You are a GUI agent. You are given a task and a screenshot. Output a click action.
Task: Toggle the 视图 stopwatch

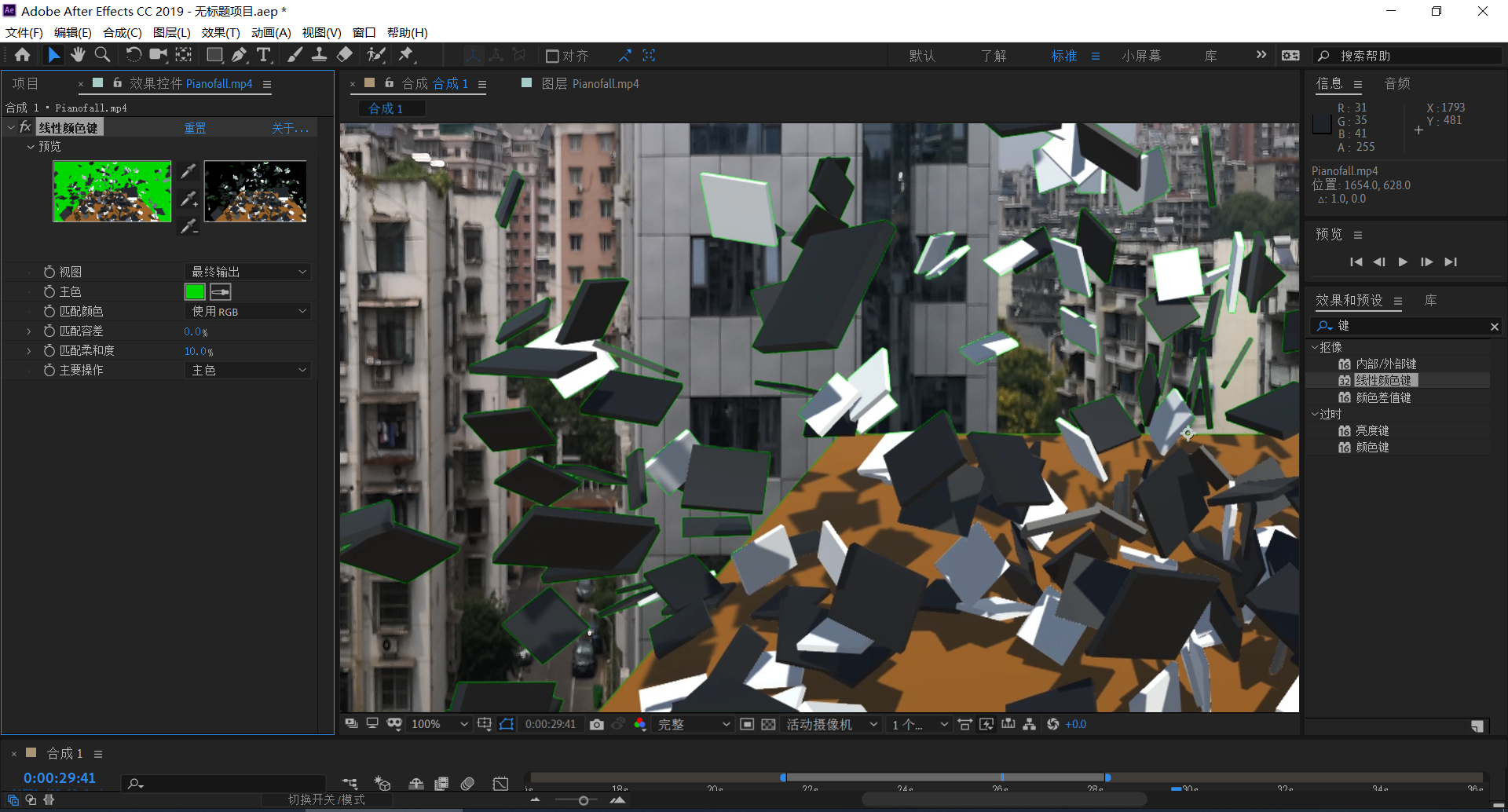tap(49, 272)
